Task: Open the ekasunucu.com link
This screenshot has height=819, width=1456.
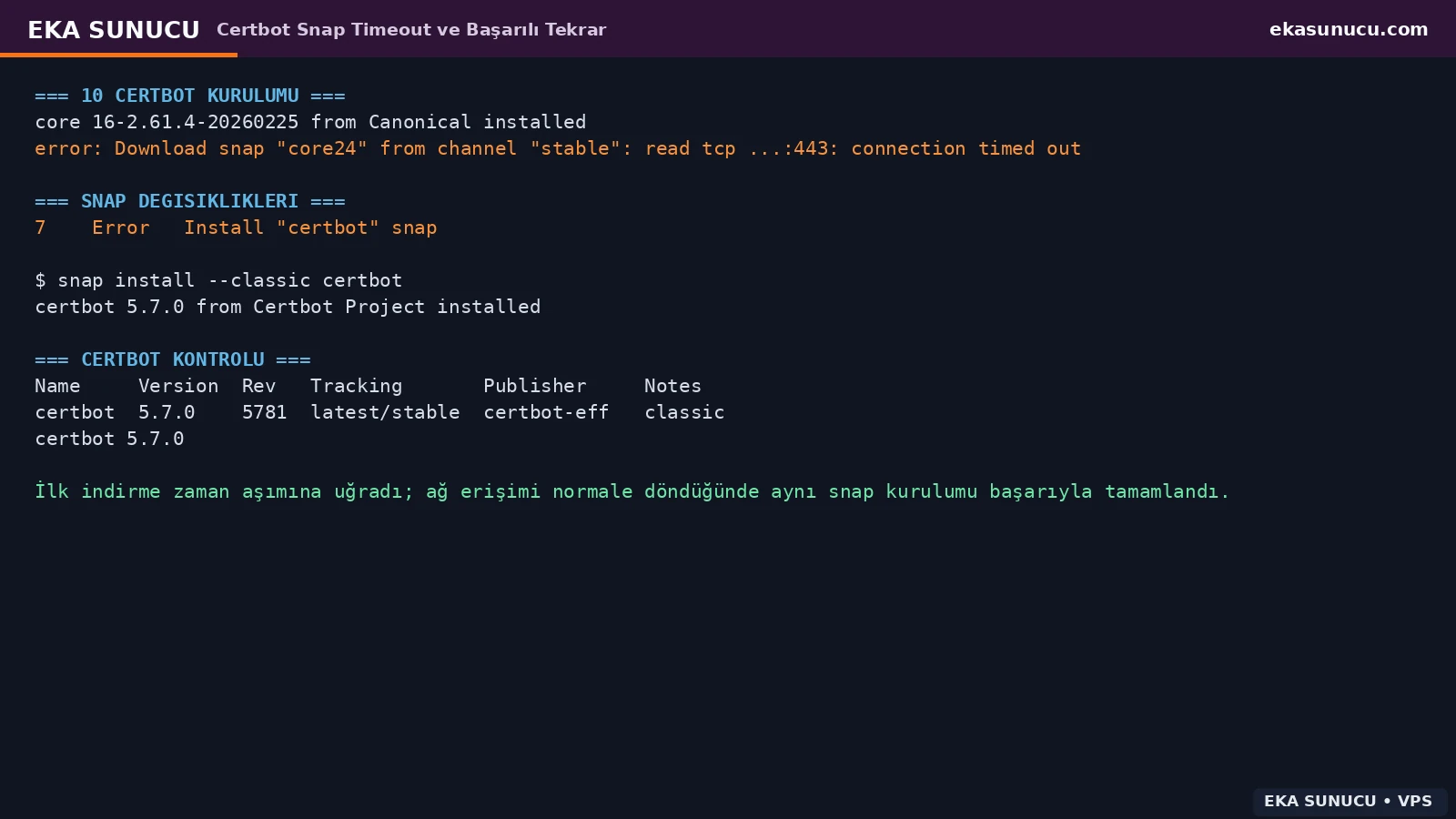Action: 1349,29
